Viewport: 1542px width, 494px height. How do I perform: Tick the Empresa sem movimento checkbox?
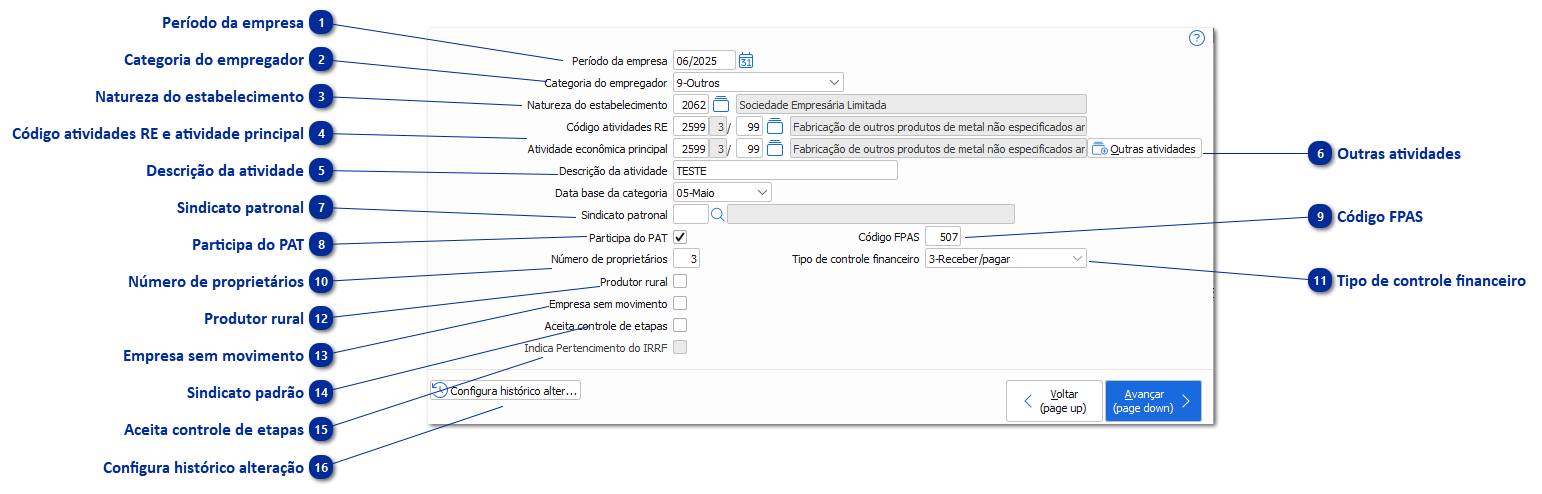(680, 303)
